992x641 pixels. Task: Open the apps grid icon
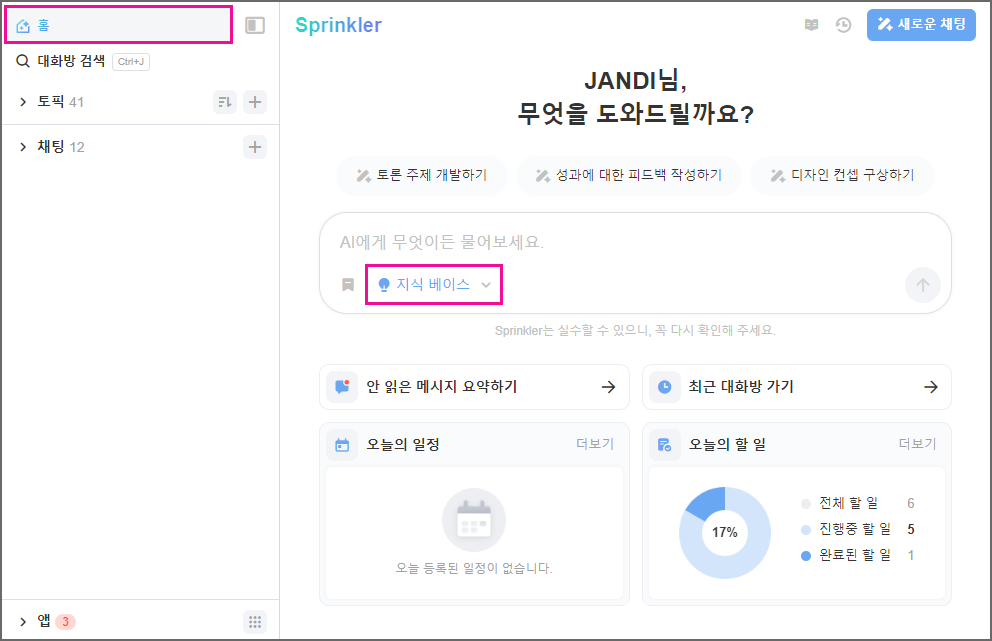(x=255, y=622)
